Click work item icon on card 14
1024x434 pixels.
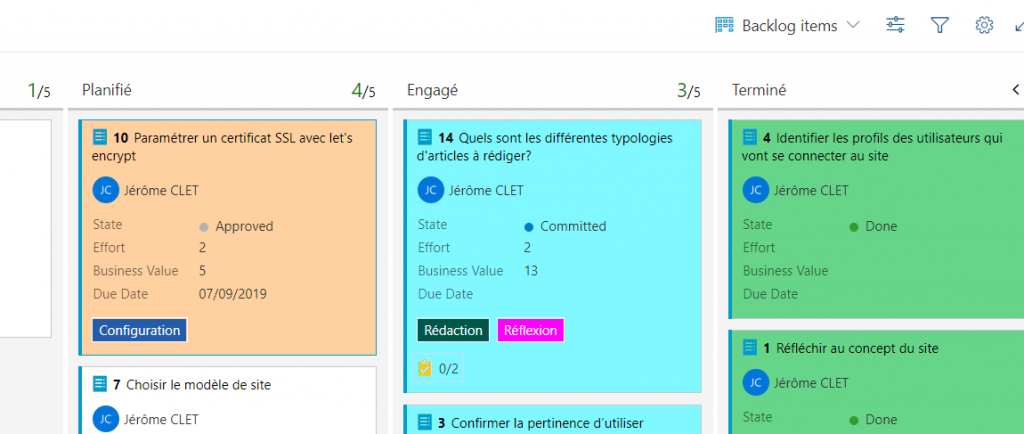tap(424, 137)
